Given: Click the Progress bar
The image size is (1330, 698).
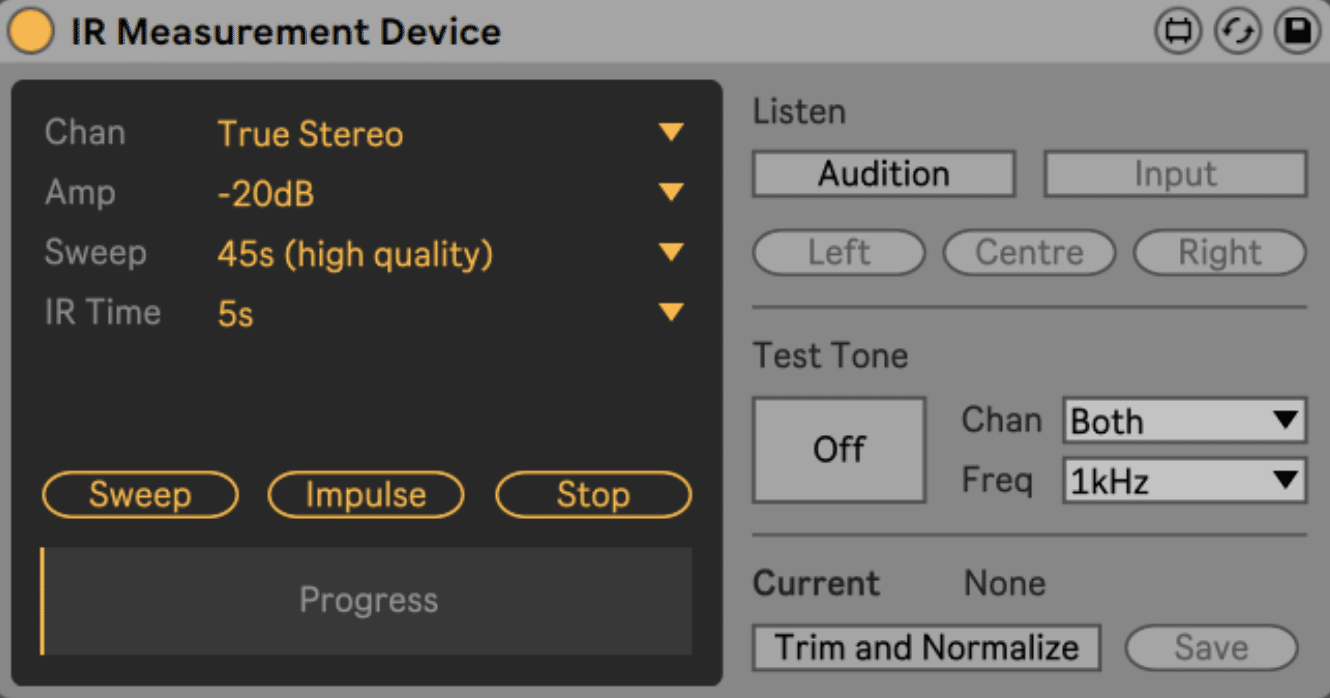Looking at the screenshot, I should tap(367, 601).
